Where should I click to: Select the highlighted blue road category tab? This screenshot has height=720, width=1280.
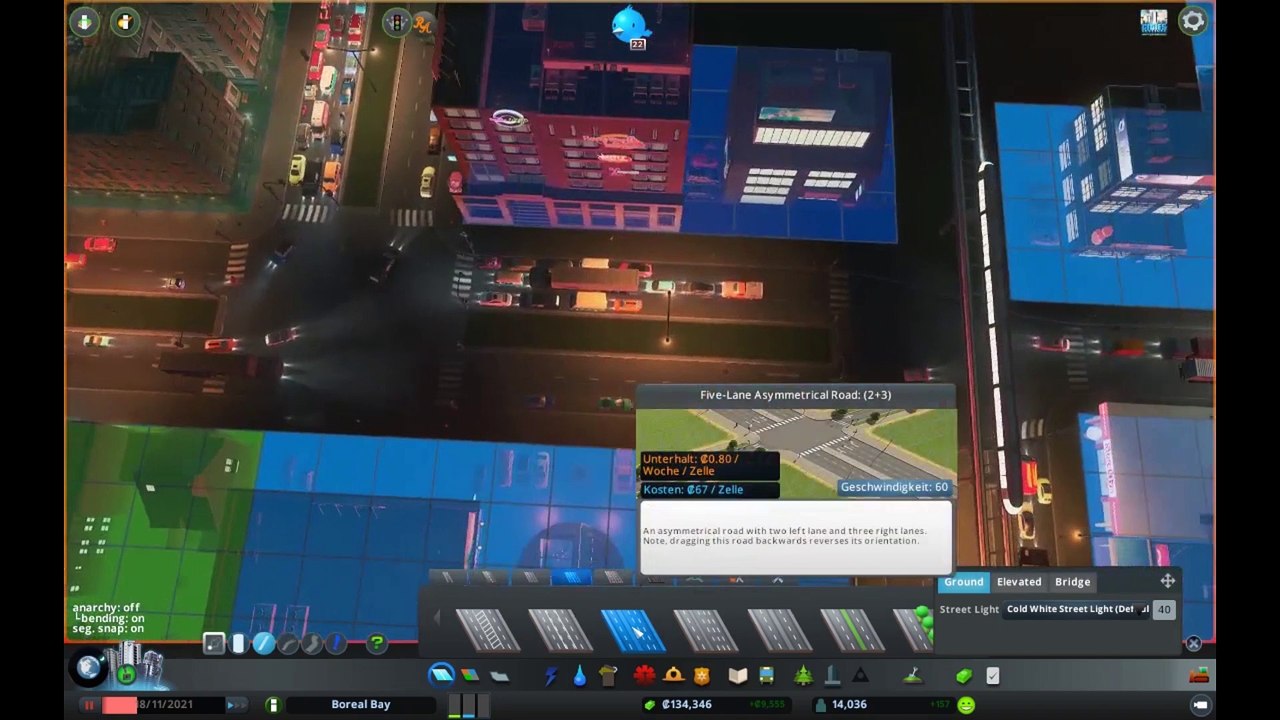tap(571, 577)
